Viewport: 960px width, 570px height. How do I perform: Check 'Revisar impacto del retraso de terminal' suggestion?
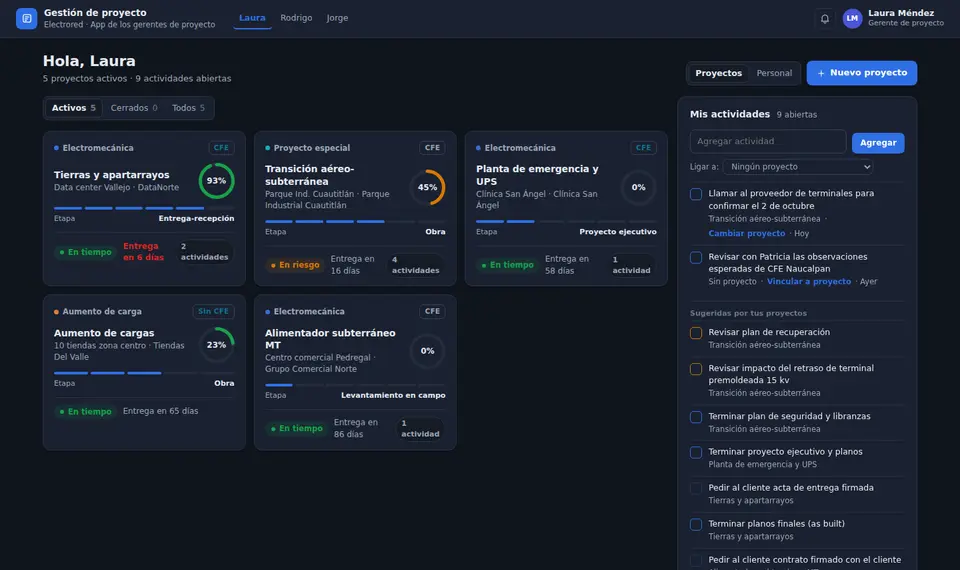696,369
